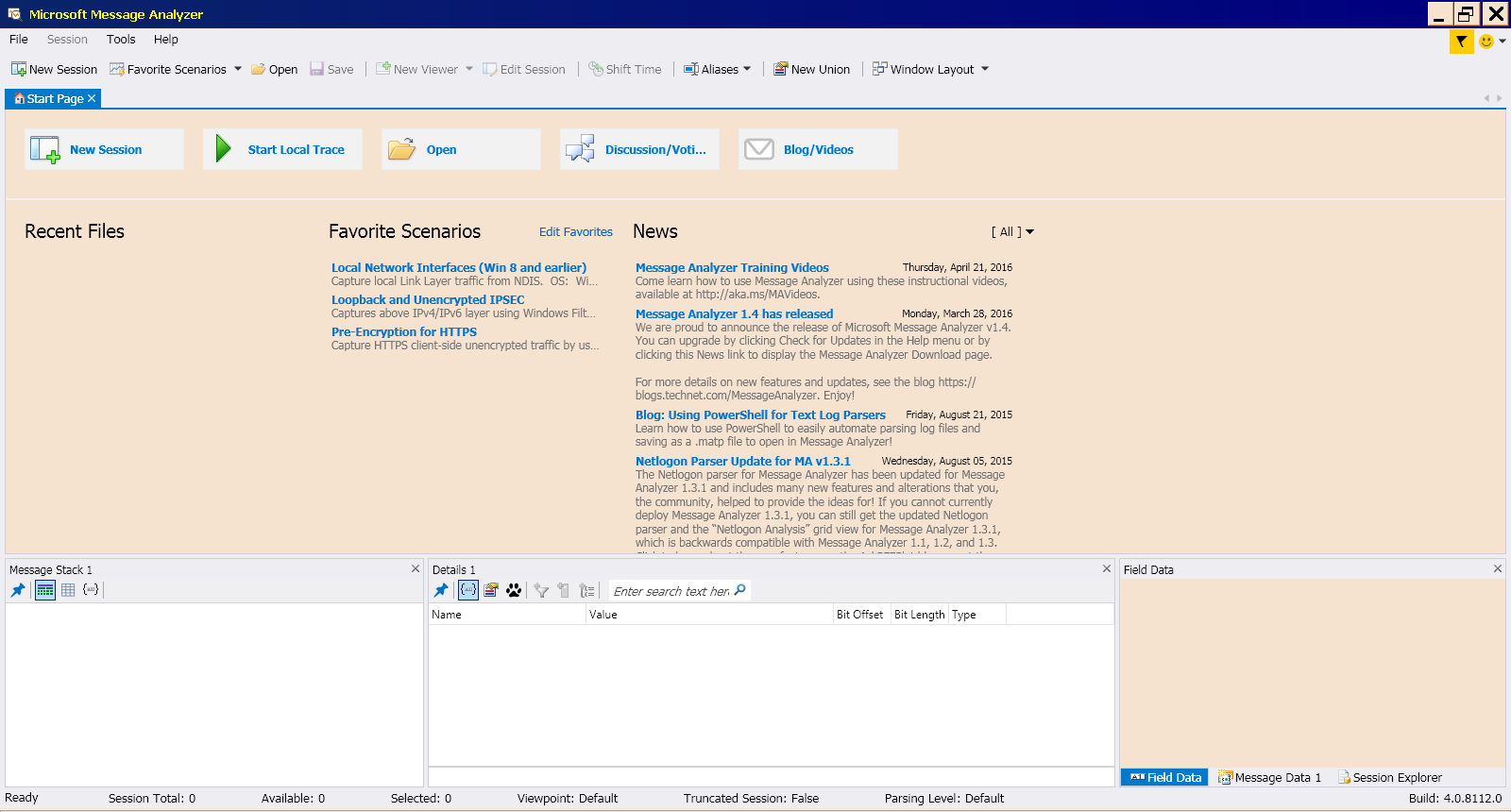The height and width of the screenshot is (812, 1511).
Task: Toggle the braces icon in Details toolbar
Action: pyautogui.click(x=467, y=590)
